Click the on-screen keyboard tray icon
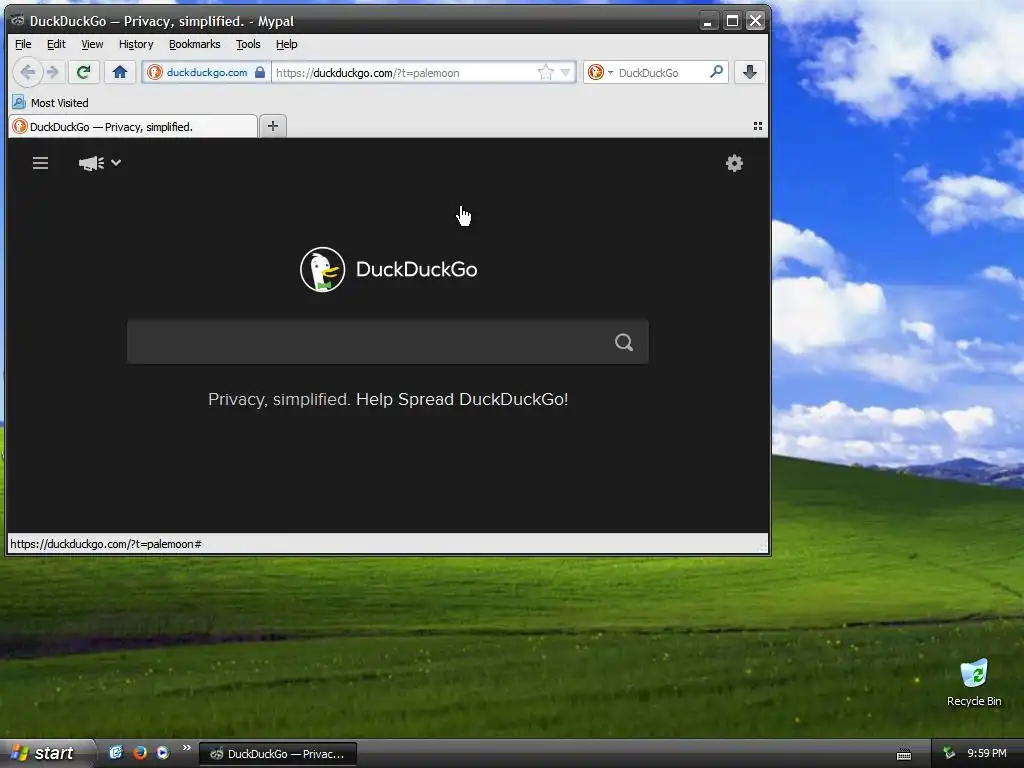The image size is (1024, 768). [x=904, y=754]
